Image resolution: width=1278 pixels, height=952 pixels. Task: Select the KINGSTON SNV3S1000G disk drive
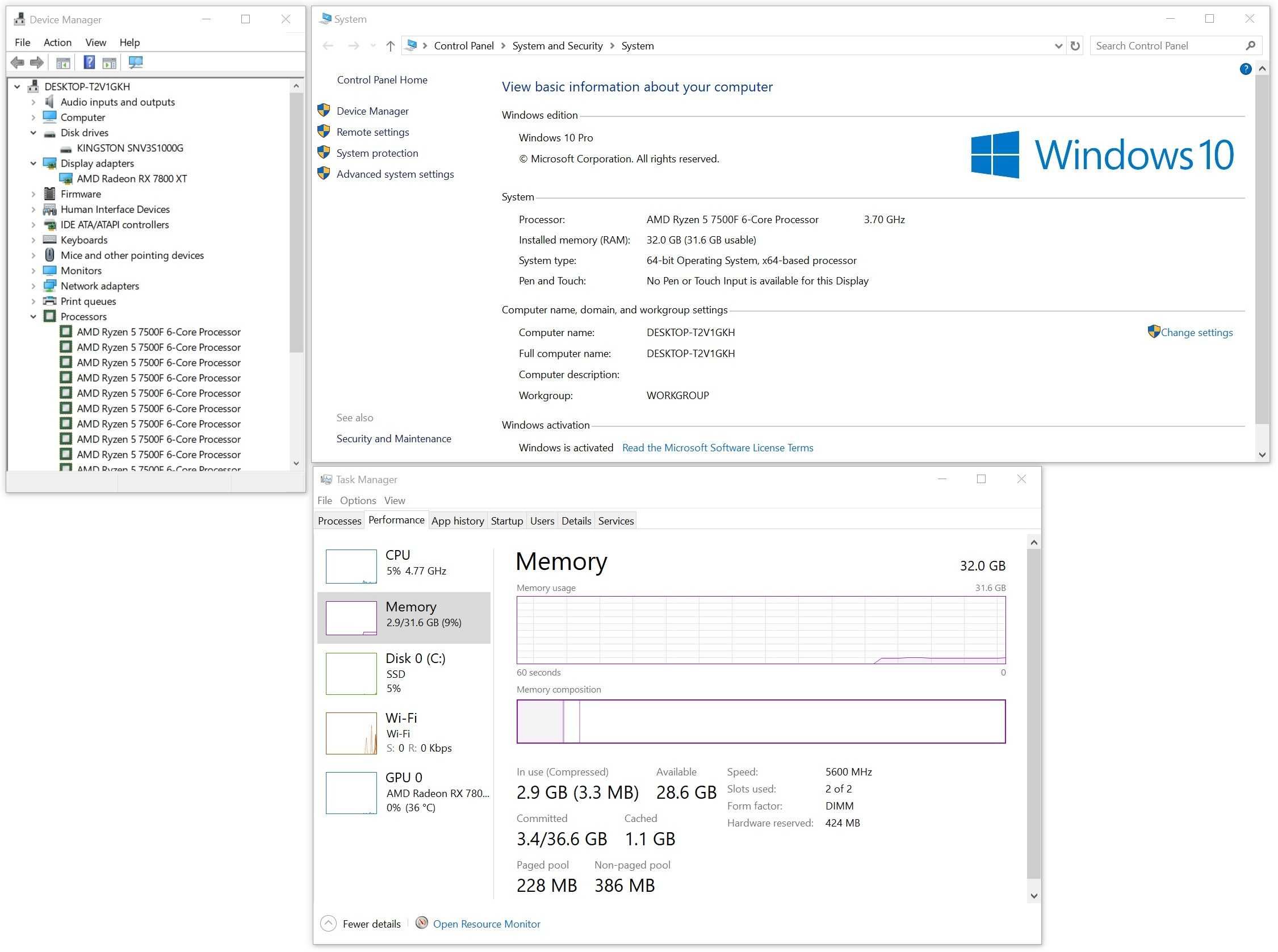pos(130,148)
